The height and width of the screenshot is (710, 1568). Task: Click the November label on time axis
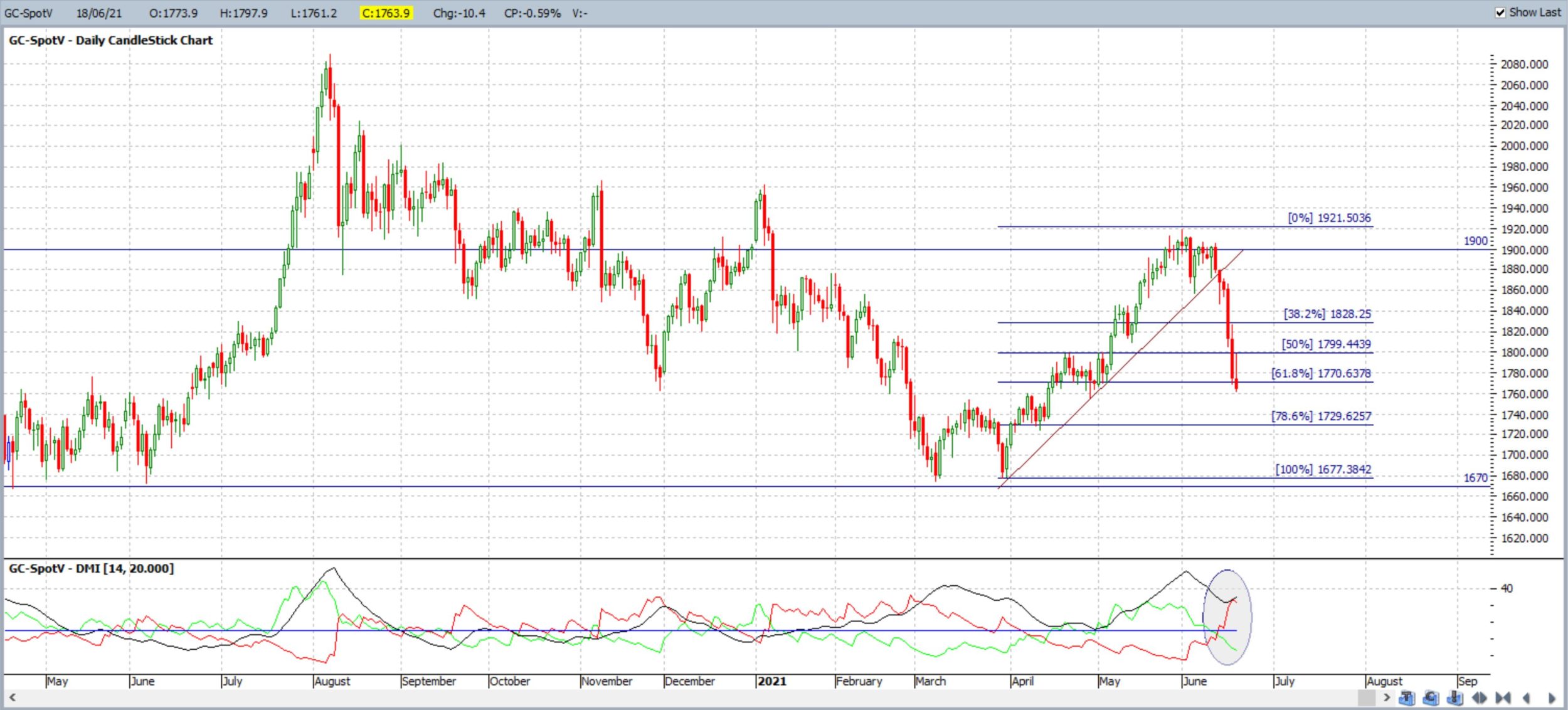607,681
